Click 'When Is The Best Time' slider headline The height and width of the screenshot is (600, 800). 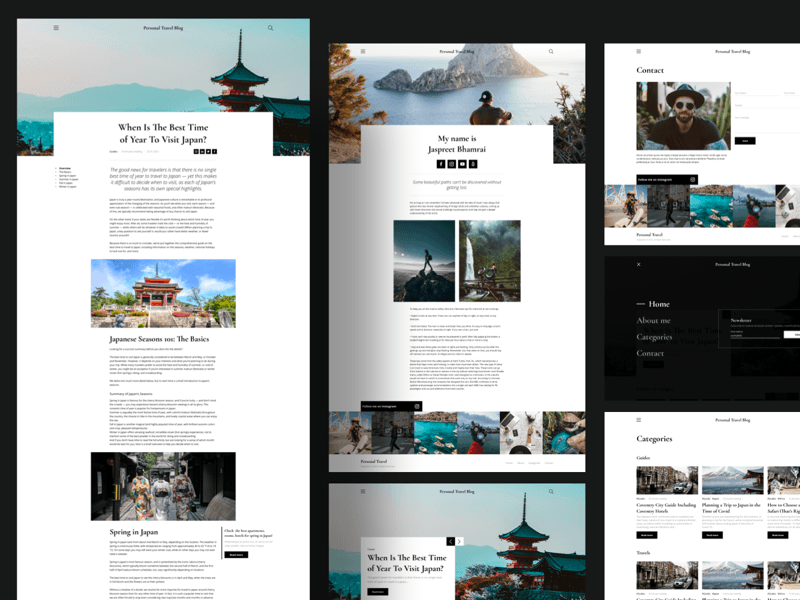tap(407, 563)
